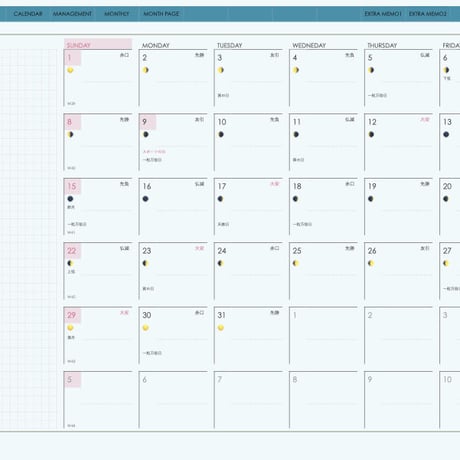Open grey next-month date 9 on Thursday

point(370,379)
